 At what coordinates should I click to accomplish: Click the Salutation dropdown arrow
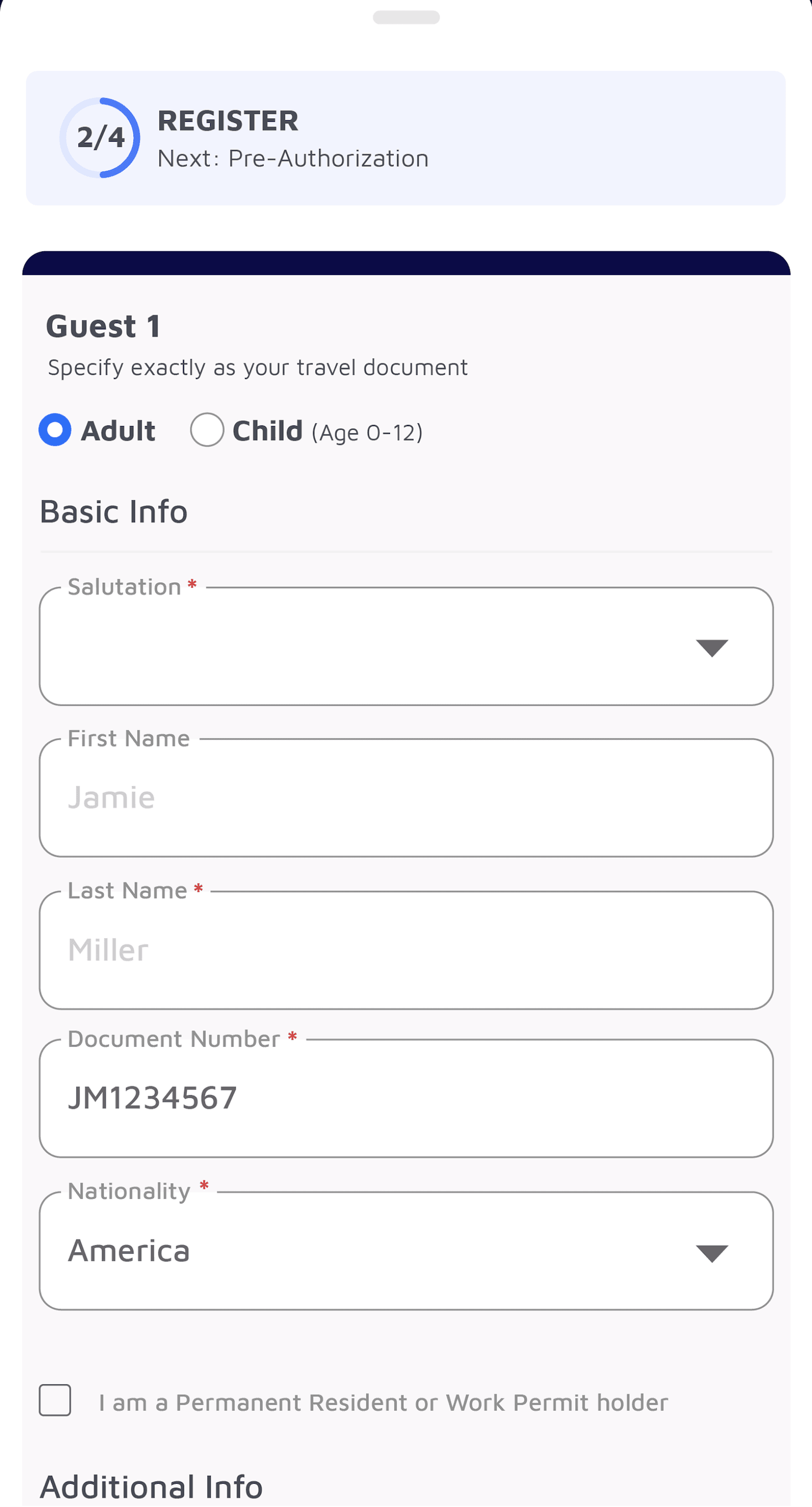(711, 648)
